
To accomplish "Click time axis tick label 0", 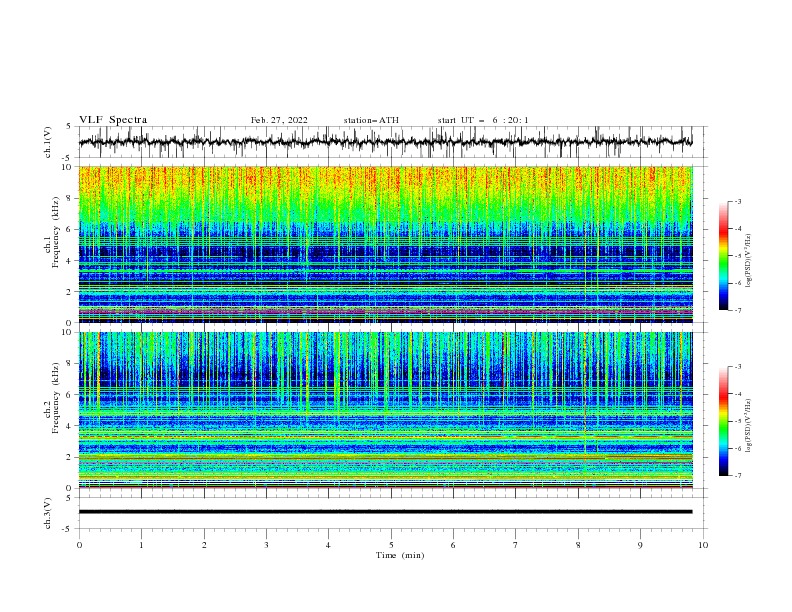I will [79, 545].
